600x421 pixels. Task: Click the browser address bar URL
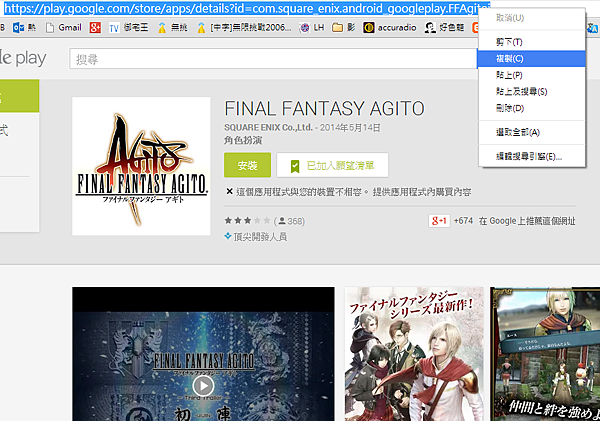(247, 8)
